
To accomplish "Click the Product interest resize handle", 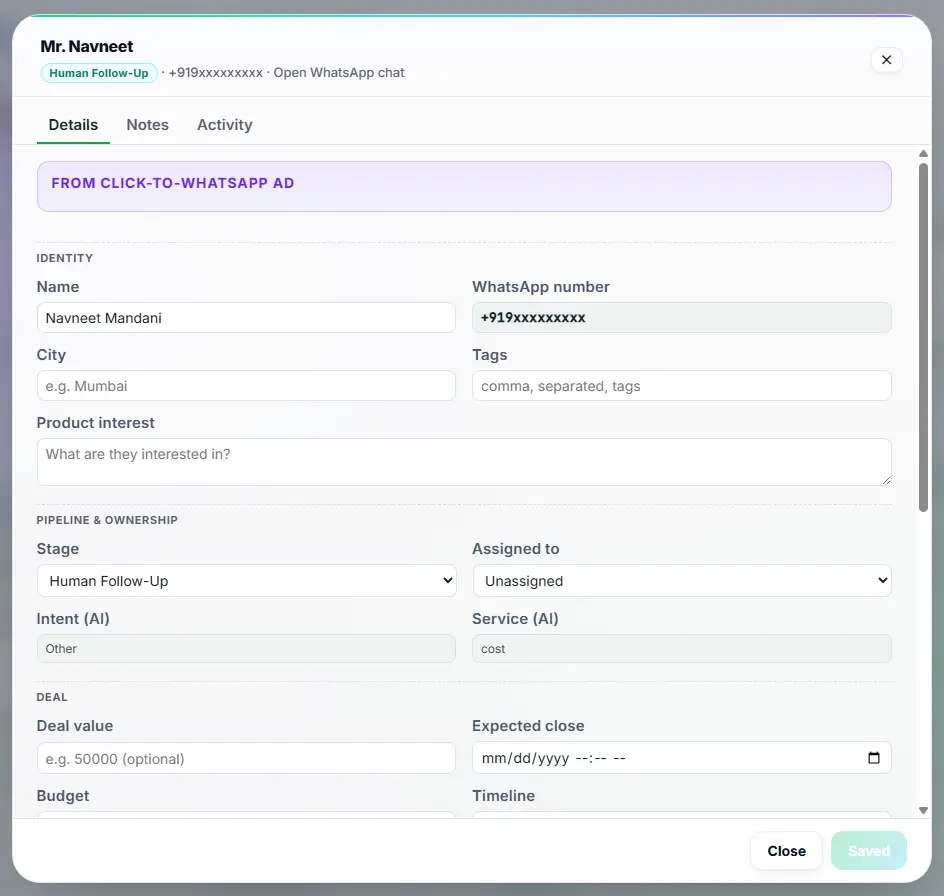I will click(886, 480).
